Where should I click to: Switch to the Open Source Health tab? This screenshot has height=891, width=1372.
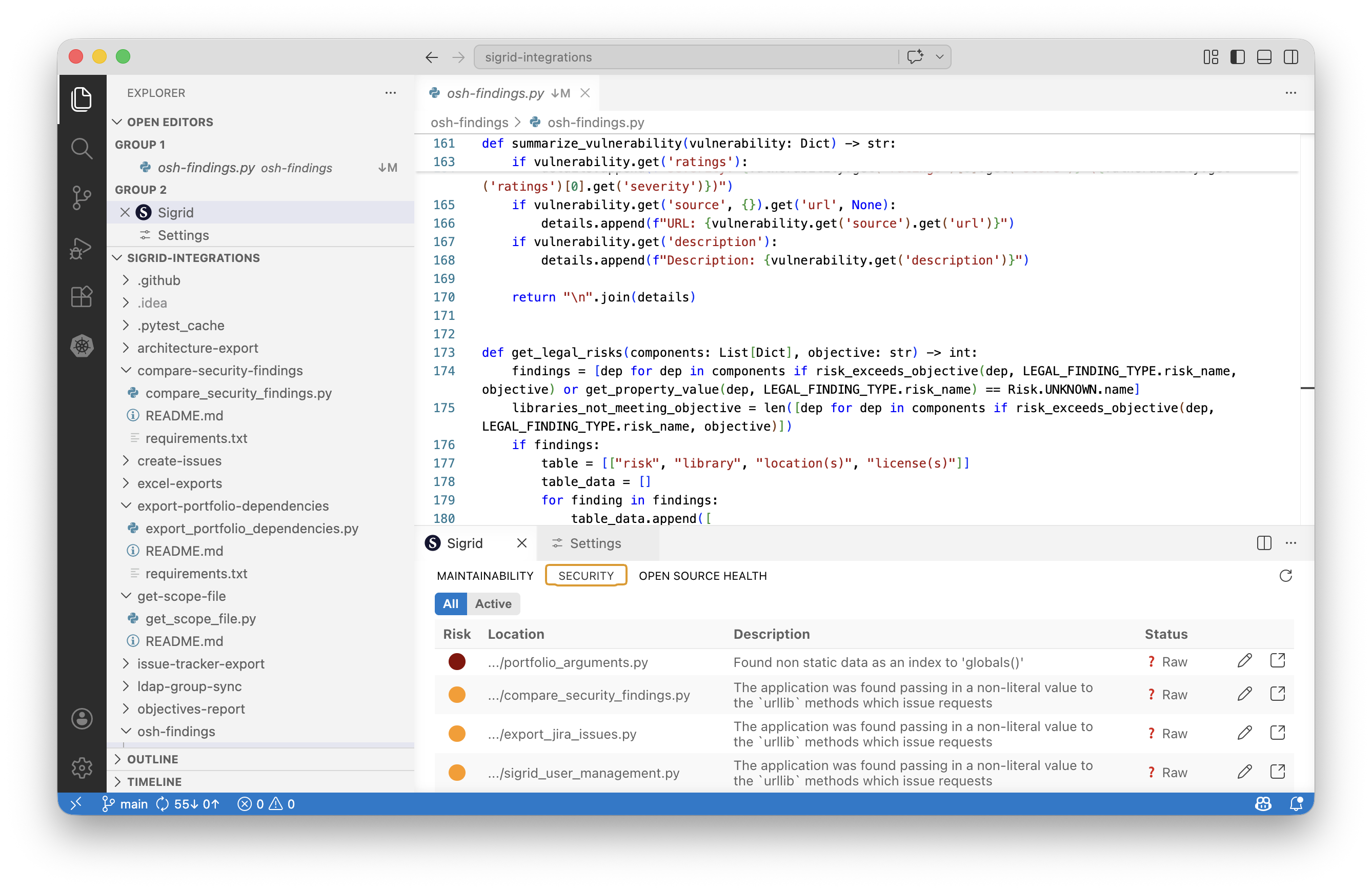click(x=702, y=576)
